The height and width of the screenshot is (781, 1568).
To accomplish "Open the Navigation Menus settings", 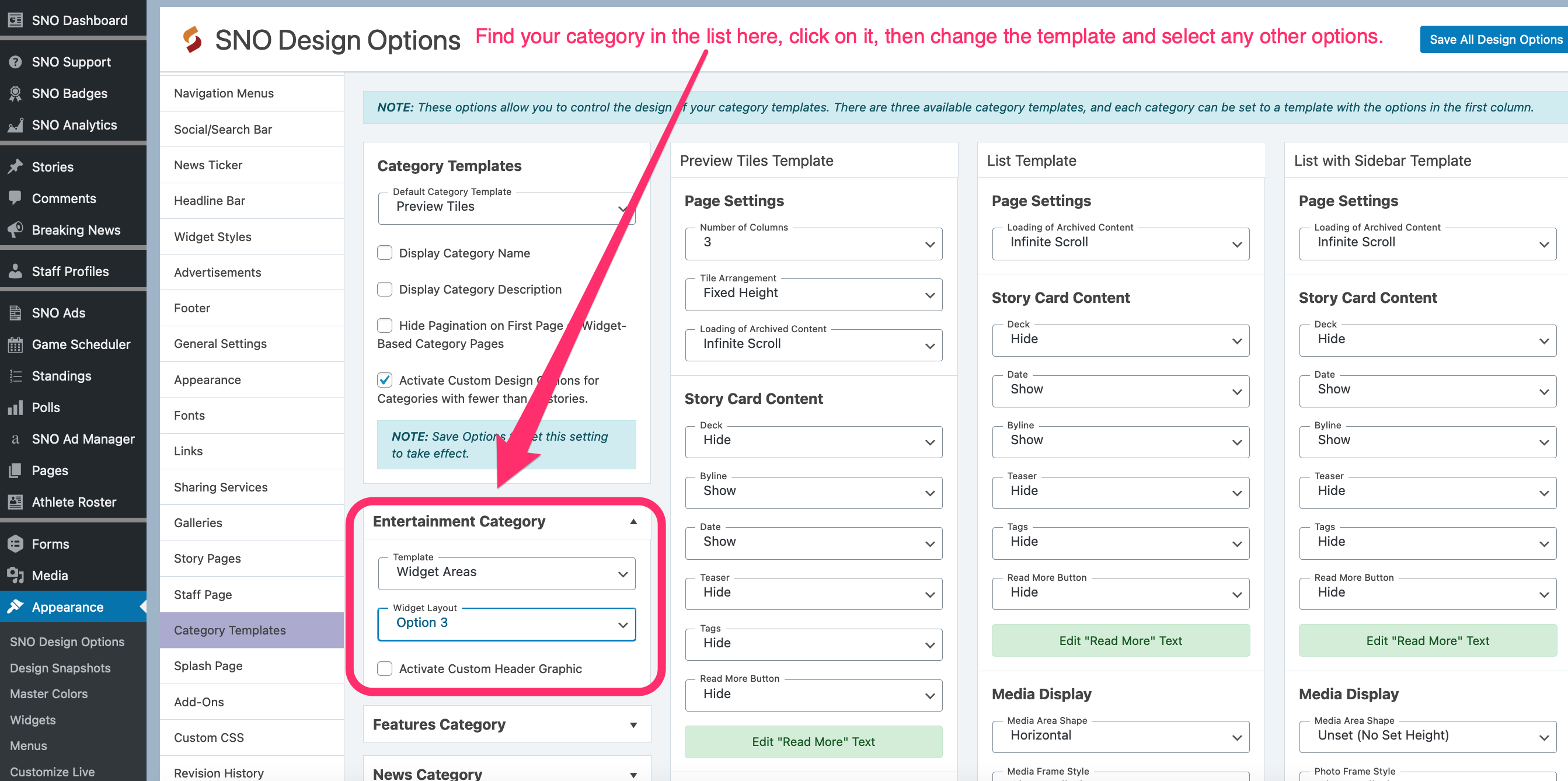I will click(223, 93).
